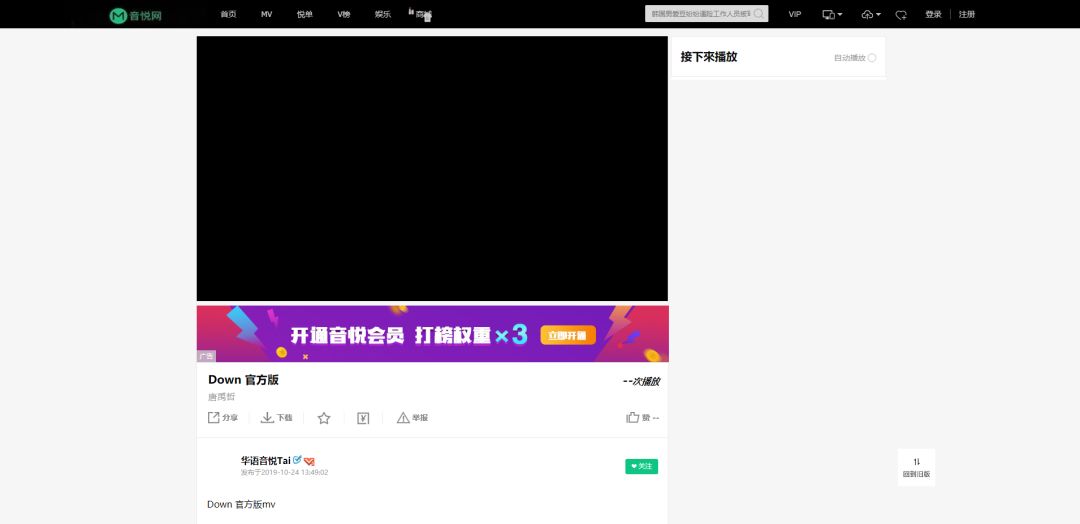Open the 悦单 nav item
This screenshot has width=1080, height=524.
click(x=304, y=14)
